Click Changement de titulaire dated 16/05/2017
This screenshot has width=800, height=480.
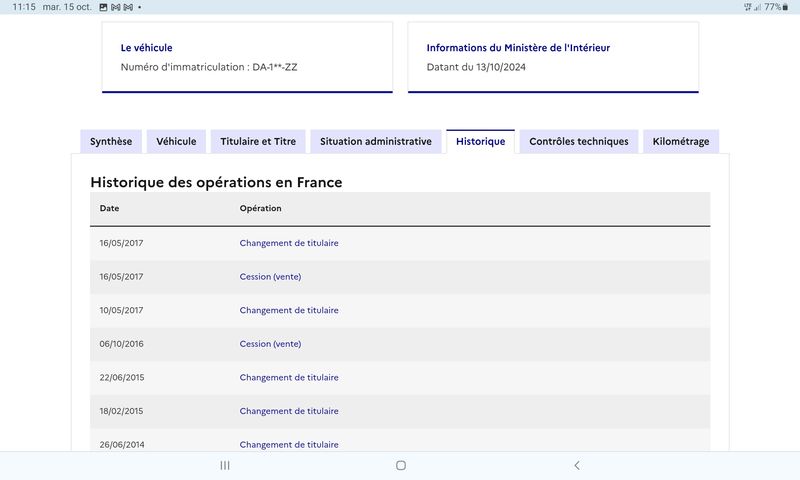point(289,243)
